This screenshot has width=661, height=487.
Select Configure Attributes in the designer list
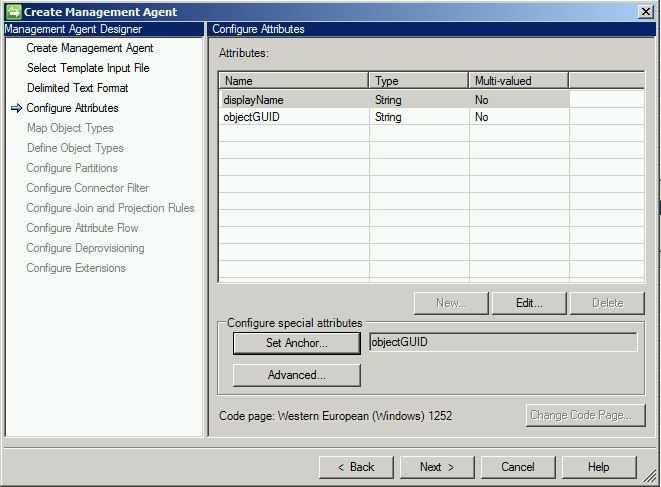(x=72, y=108)
